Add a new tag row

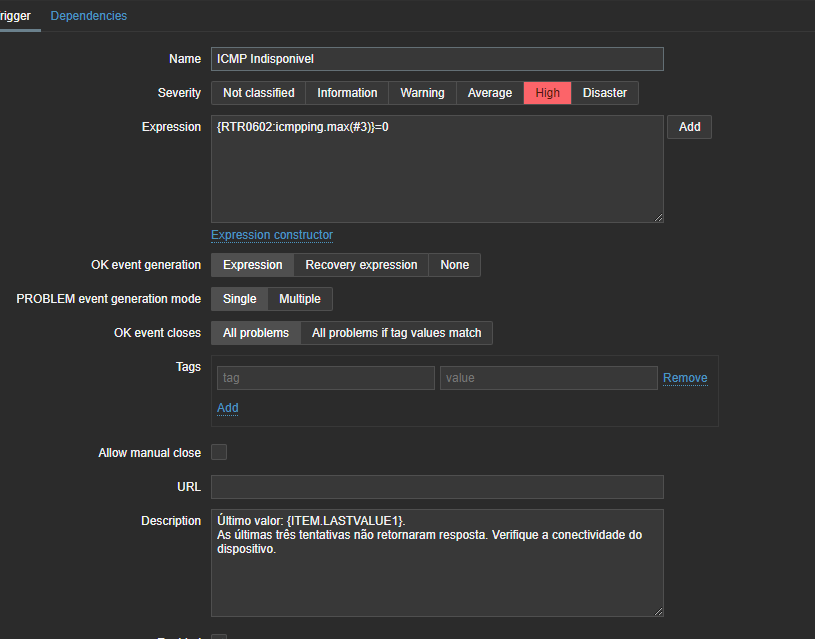tap(228, 408)
